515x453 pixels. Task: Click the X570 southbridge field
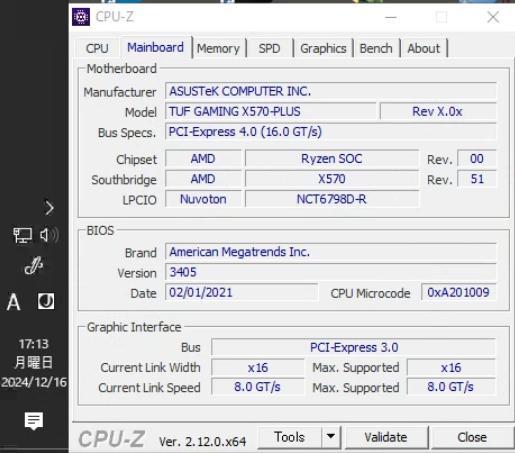[332, 179]
